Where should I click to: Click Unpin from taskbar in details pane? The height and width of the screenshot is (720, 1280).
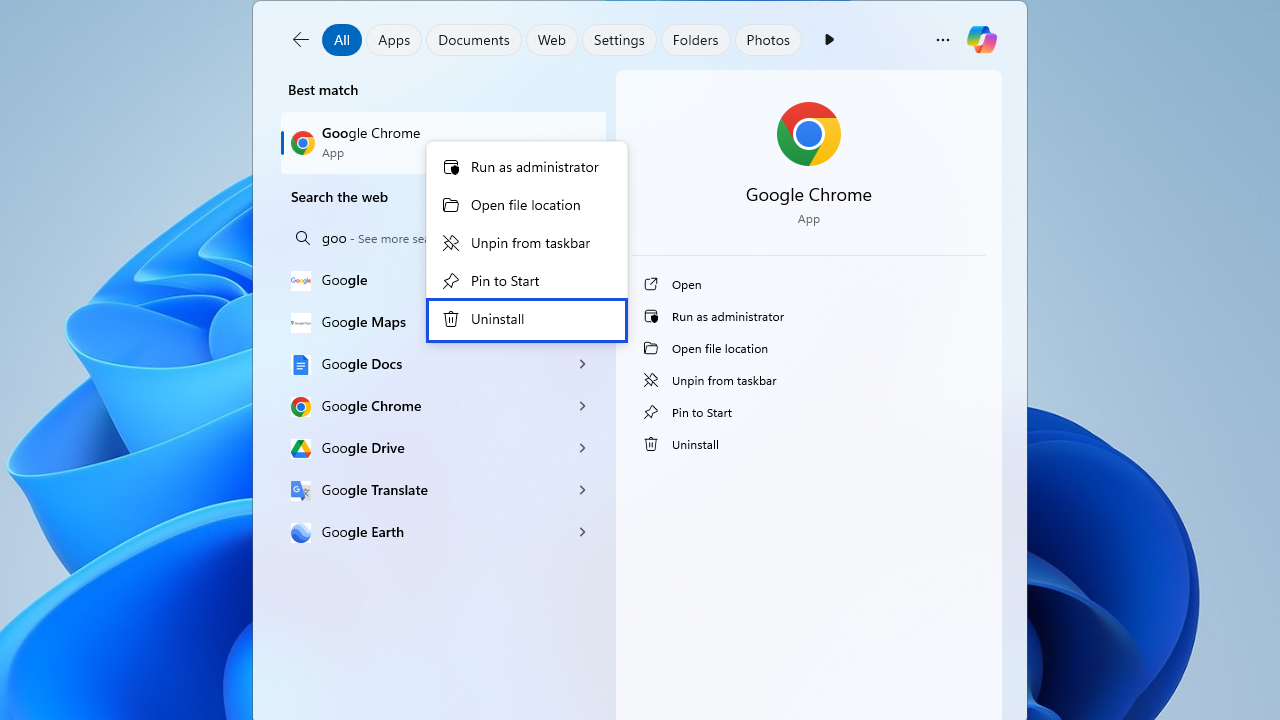(x=809, y=380)
